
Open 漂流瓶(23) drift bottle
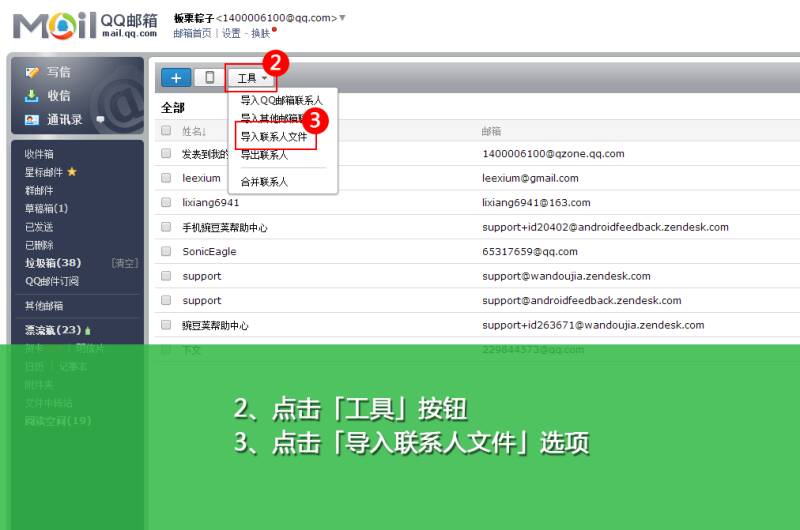click(53, 331)
